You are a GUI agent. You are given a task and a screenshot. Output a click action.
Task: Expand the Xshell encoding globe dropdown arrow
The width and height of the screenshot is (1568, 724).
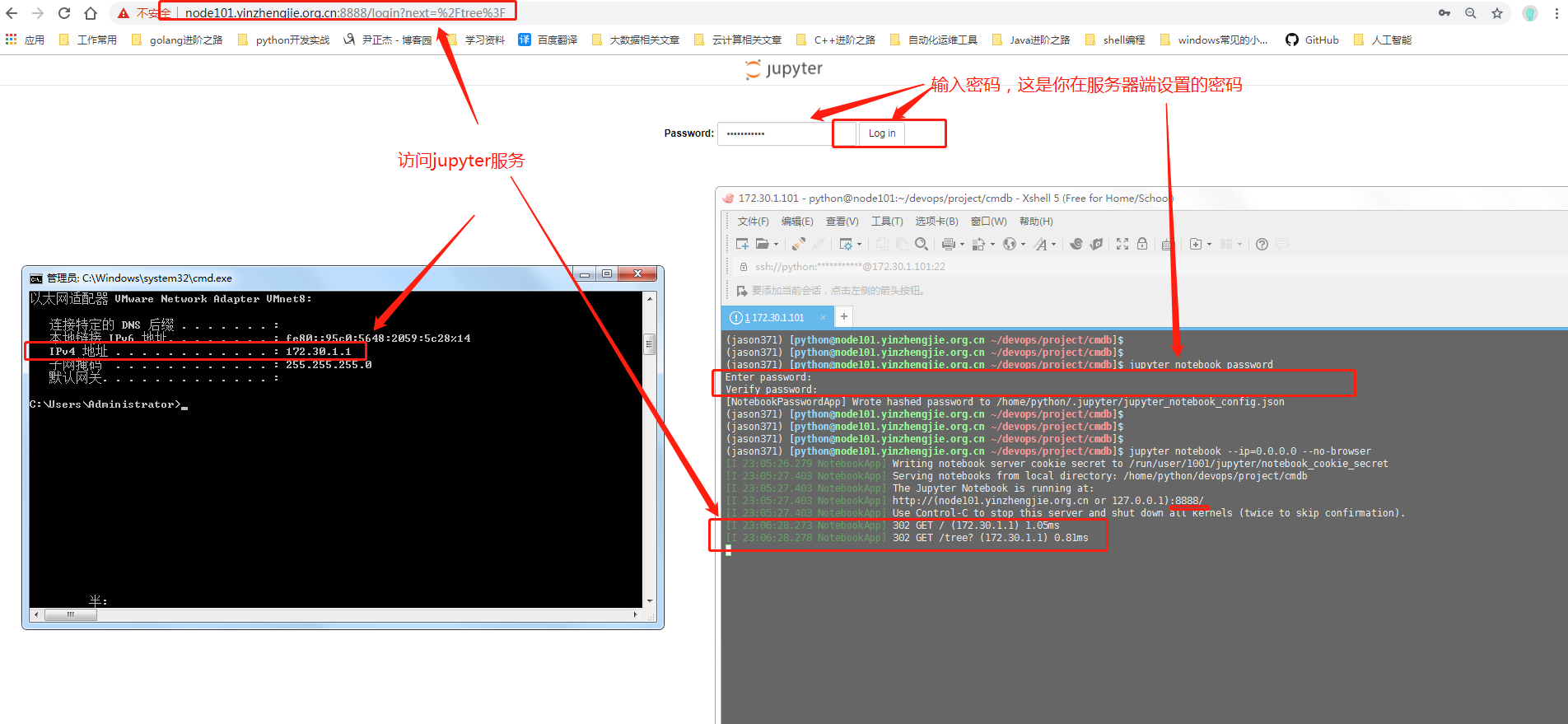coord(1023,245)
